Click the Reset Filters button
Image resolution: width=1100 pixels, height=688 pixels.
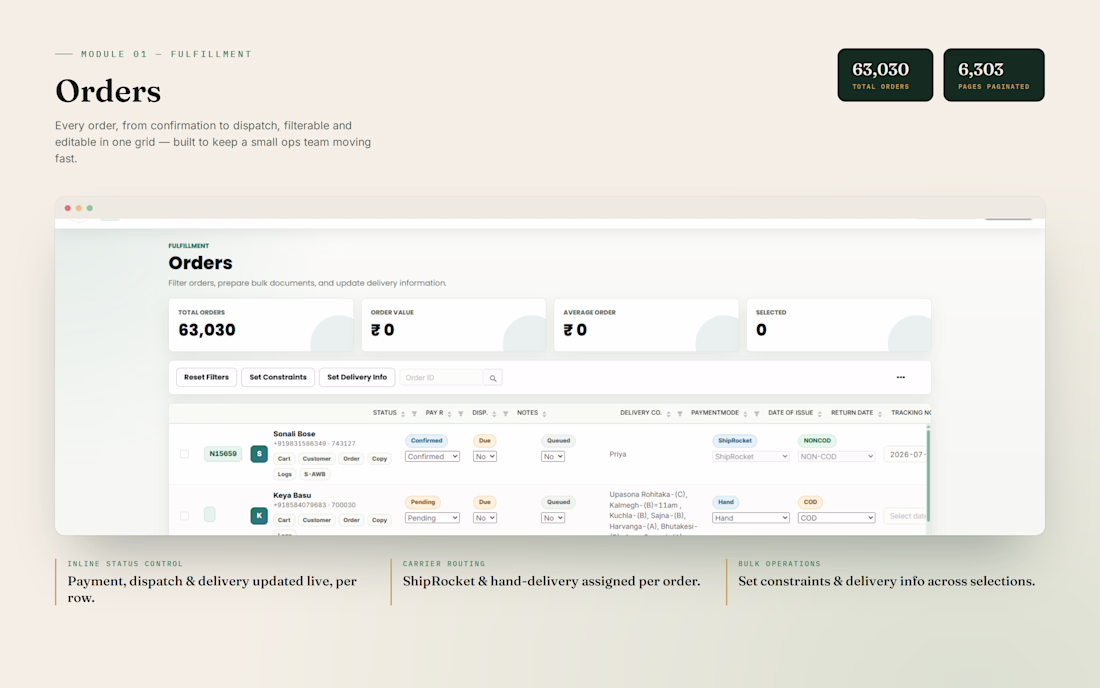pos(206,377)
